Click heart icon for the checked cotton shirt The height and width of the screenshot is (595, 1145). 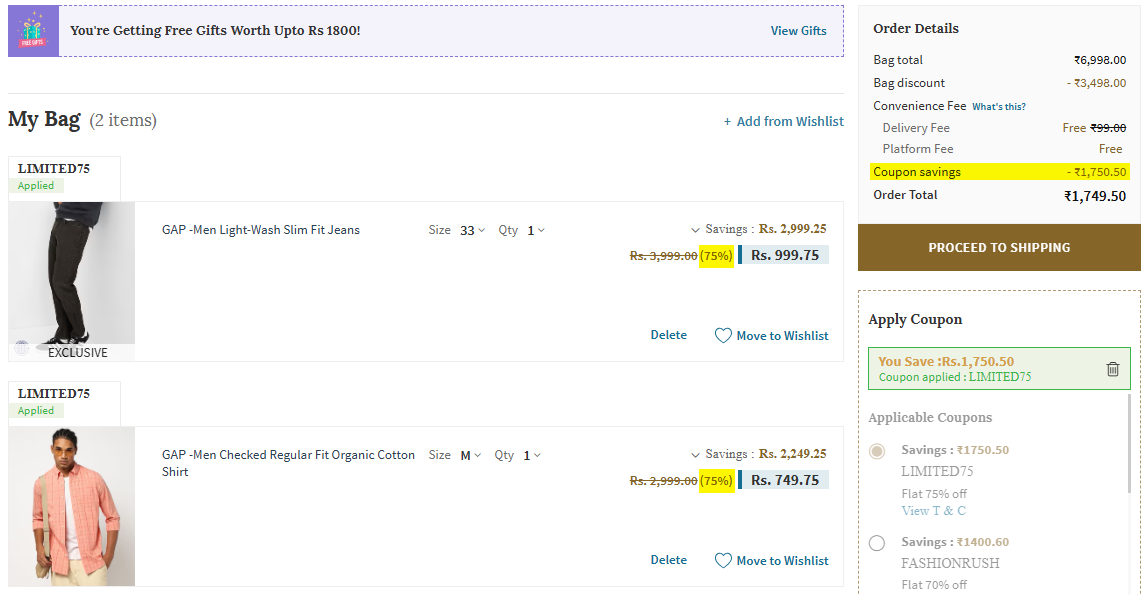723,561
